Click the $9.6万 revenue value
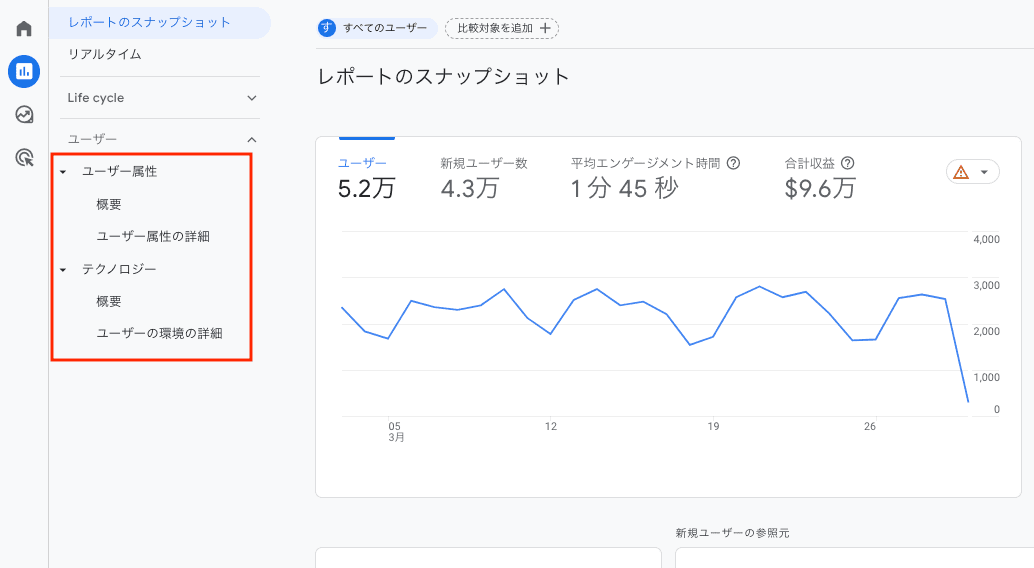 [x=820, y=189]
